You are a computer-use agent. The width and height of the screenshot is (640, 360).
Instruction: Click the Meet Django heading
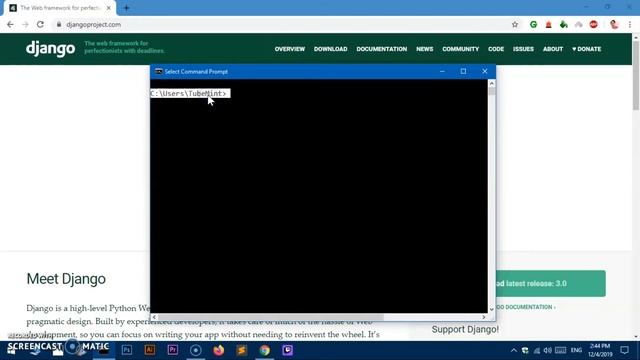(66, 279)
